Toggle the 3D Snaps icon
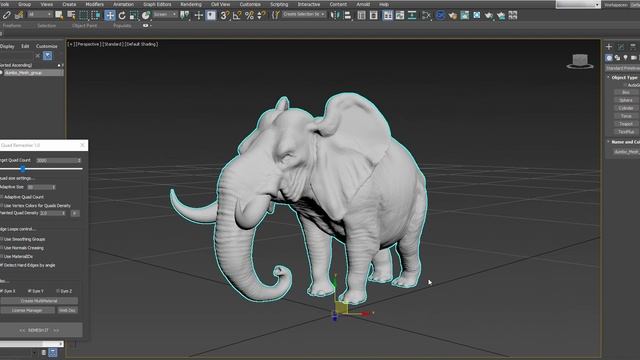The height and width of the screenshot is (360, 640). coord(224,16)
